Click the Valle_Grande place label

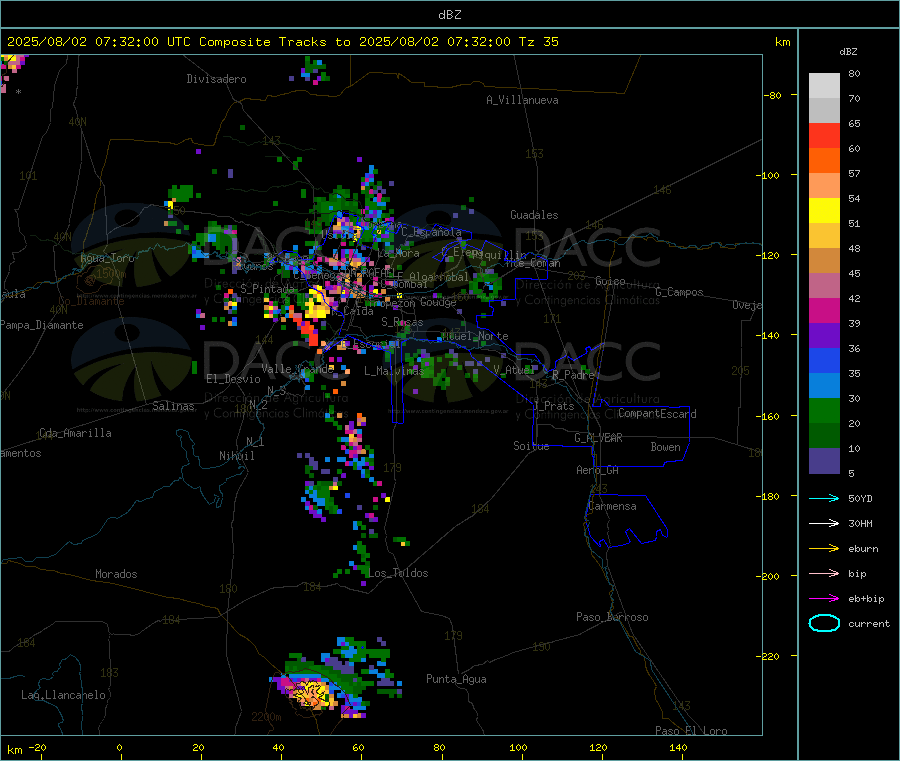click(x=298, y=370)
